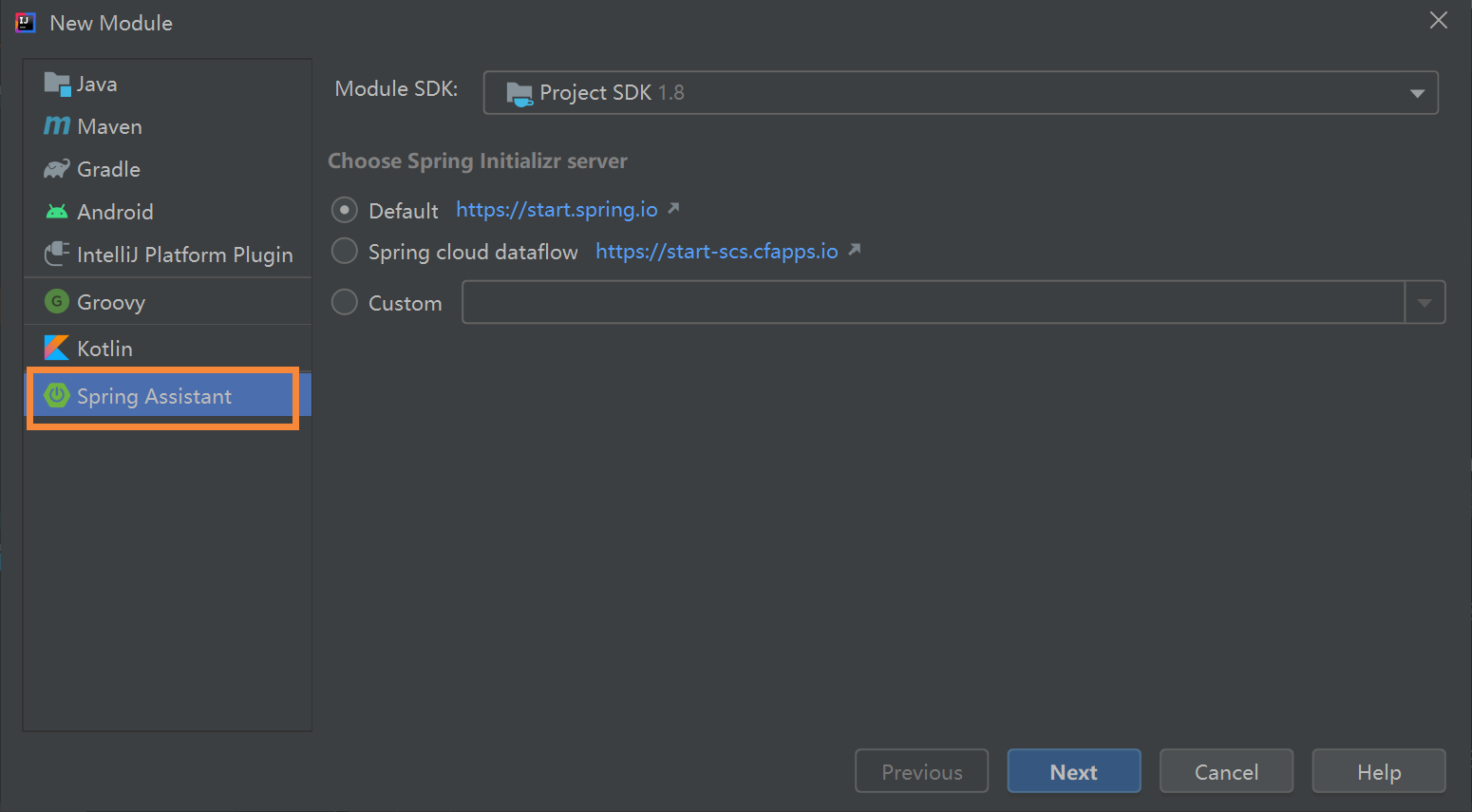Click the Module SDK label
The height and width of the screenshot is (812, 1472).
click(x=397, y=88)
